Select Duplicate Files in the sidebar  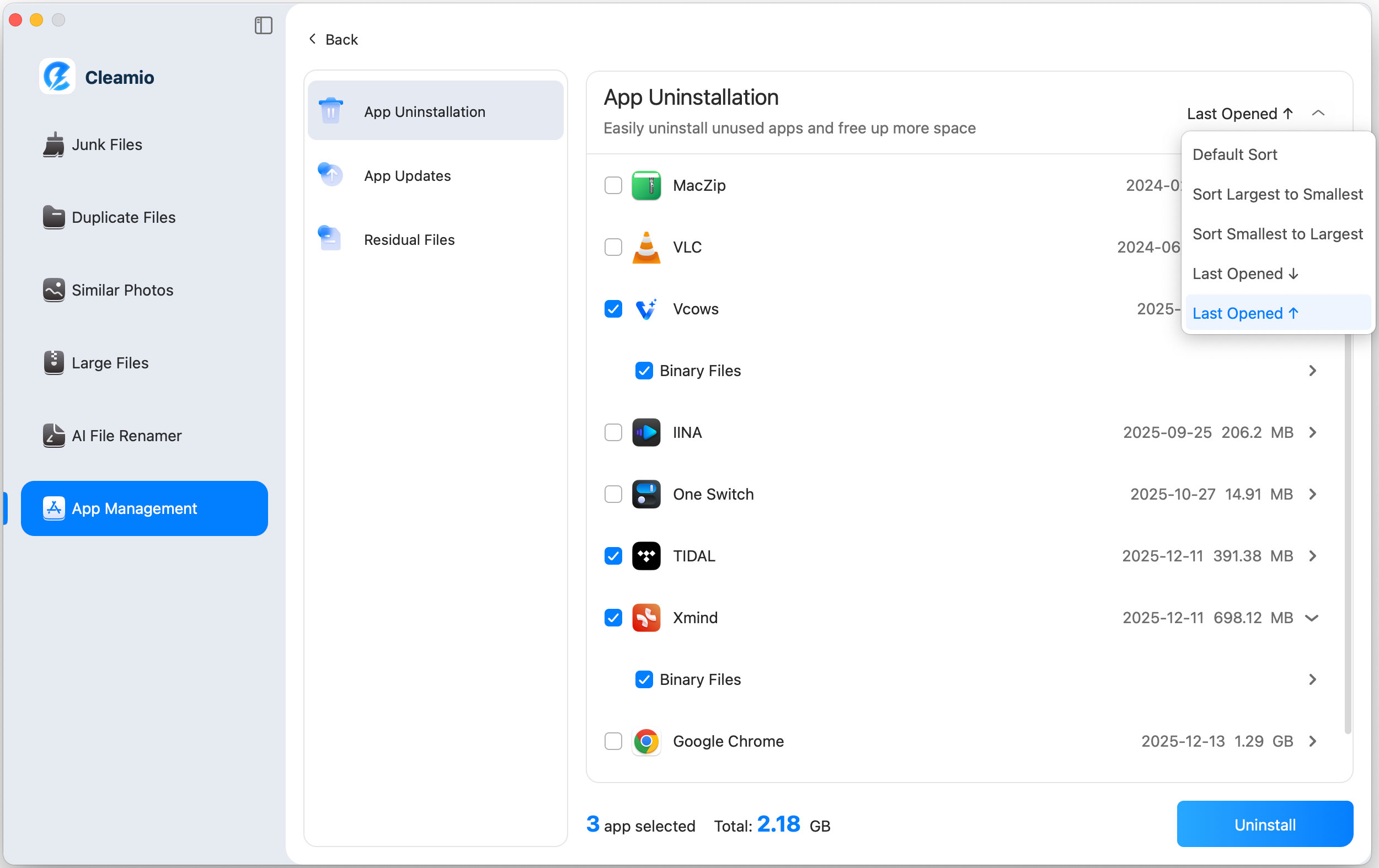click(x=123, y=218)
